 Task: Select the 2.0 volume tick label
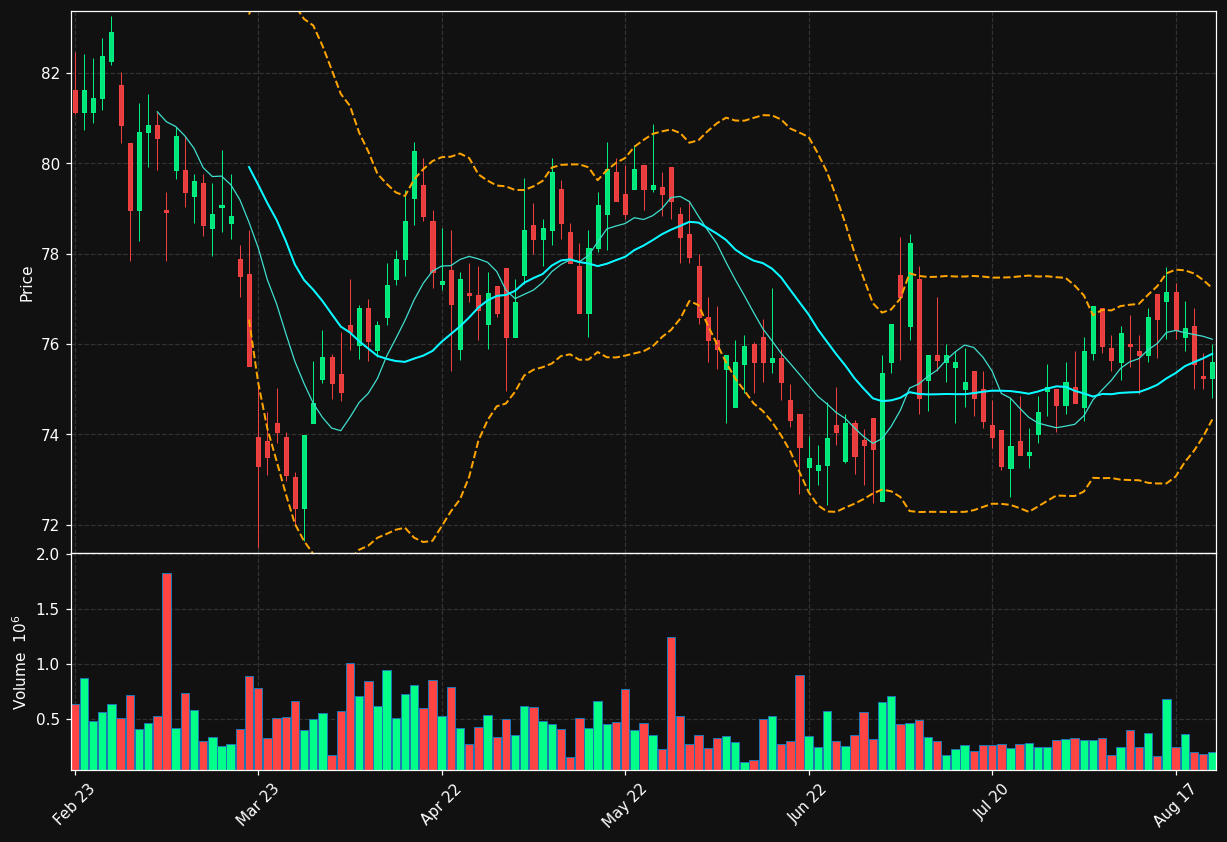point(50,554)
